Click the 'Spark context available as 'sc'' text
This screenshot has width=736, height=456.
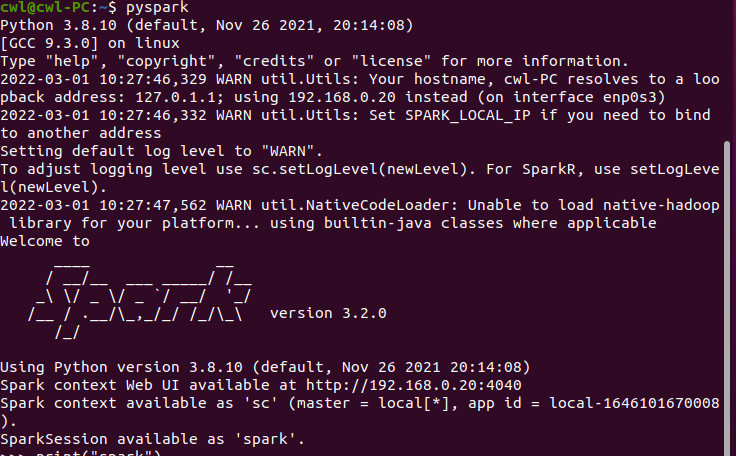click(x=139, y=403)
